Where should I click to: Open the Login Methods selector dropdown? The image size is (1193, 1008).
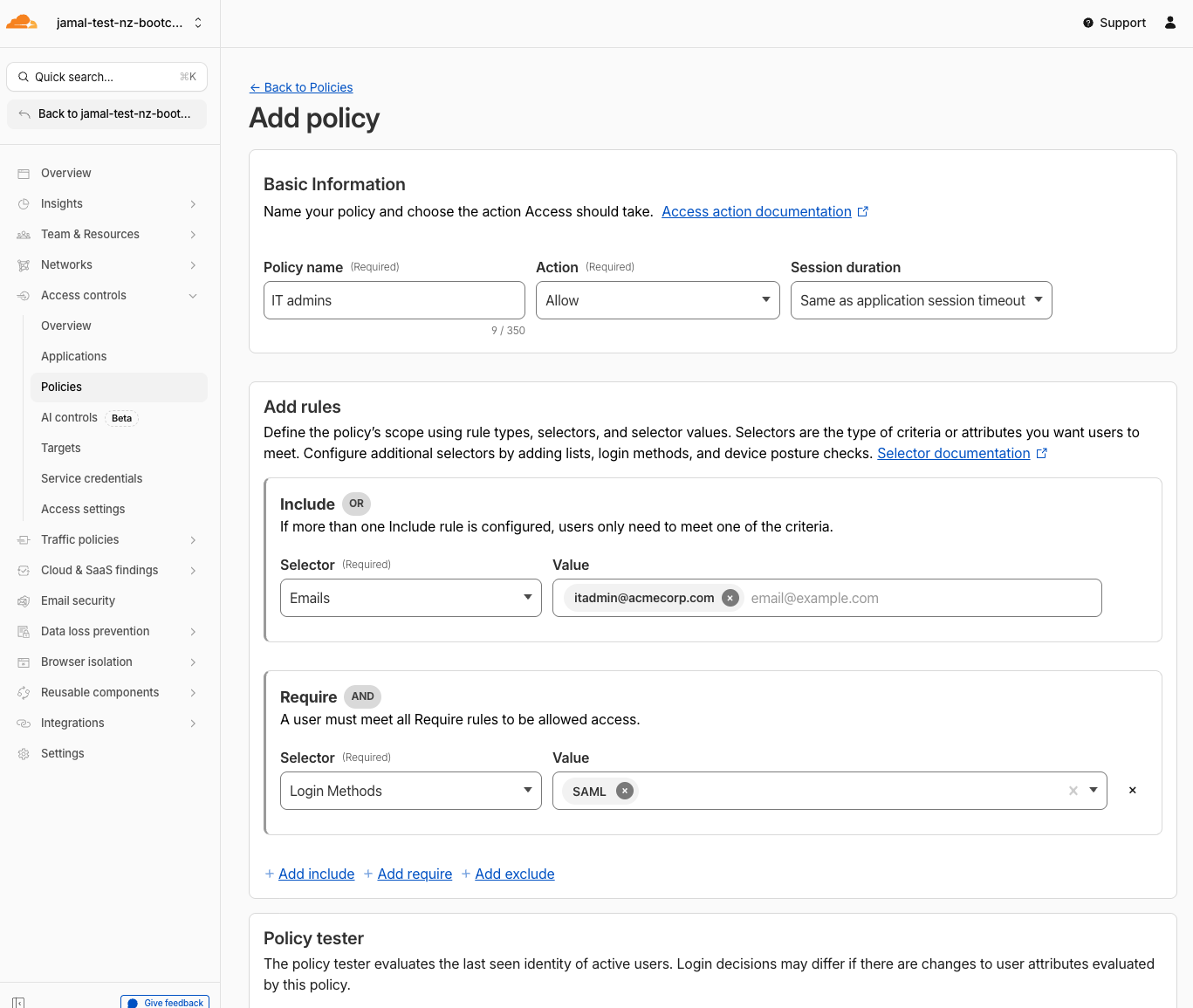pos(411,791)
